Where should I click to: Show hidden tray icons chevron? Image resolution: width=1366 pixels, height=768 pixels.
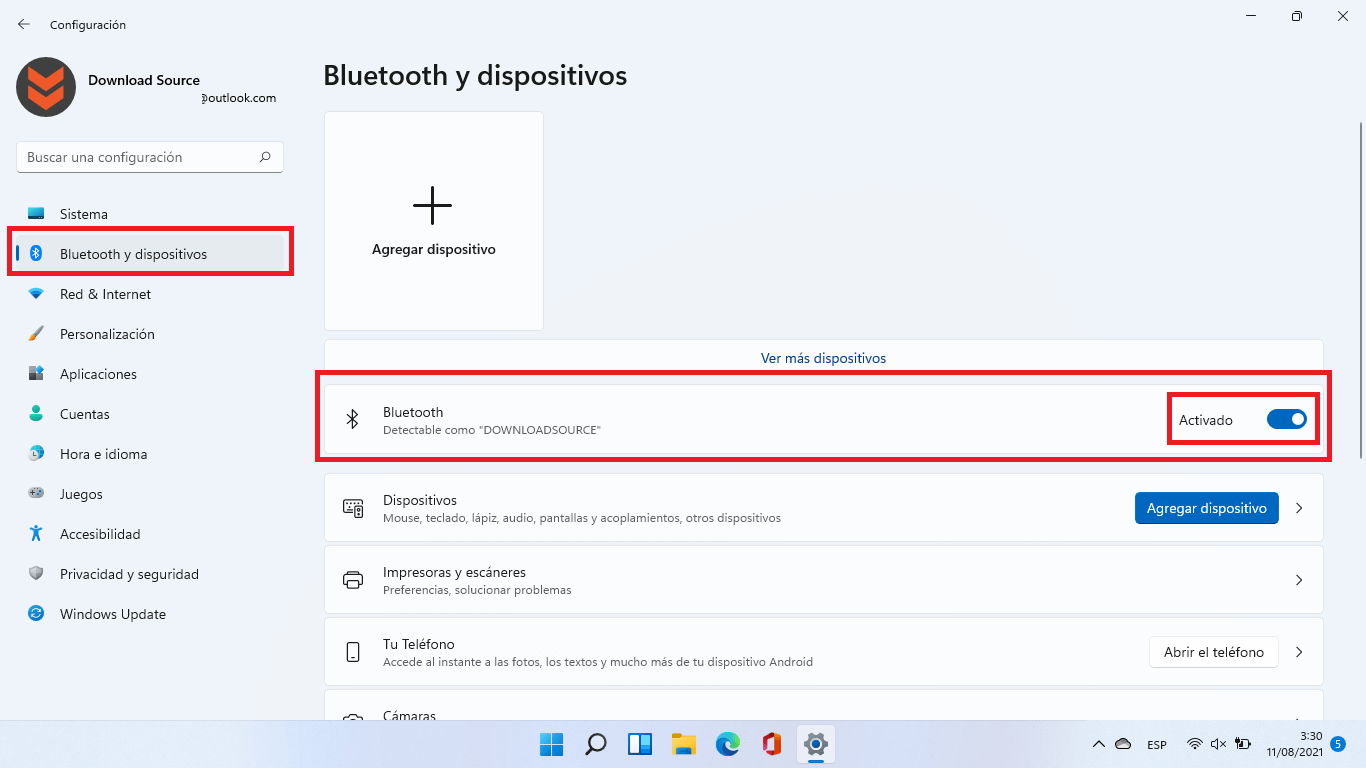1098,744
